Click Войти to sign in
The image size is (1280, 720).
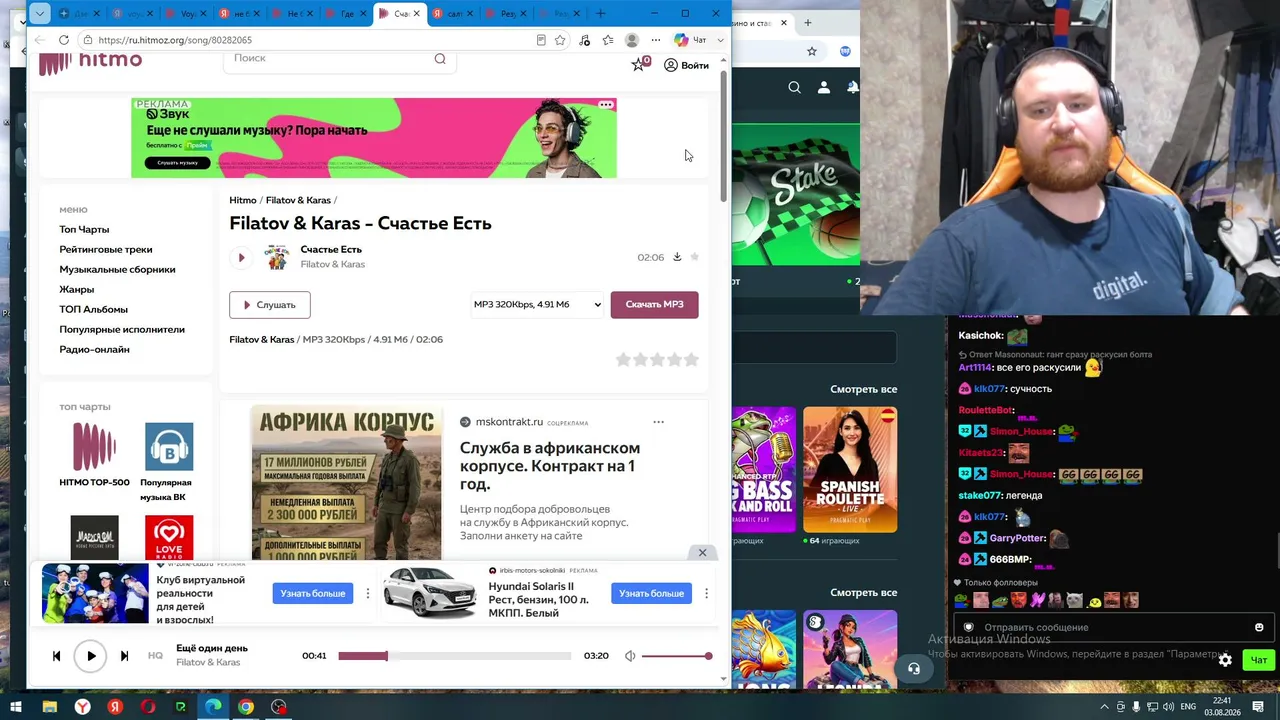tap(686, 66)
